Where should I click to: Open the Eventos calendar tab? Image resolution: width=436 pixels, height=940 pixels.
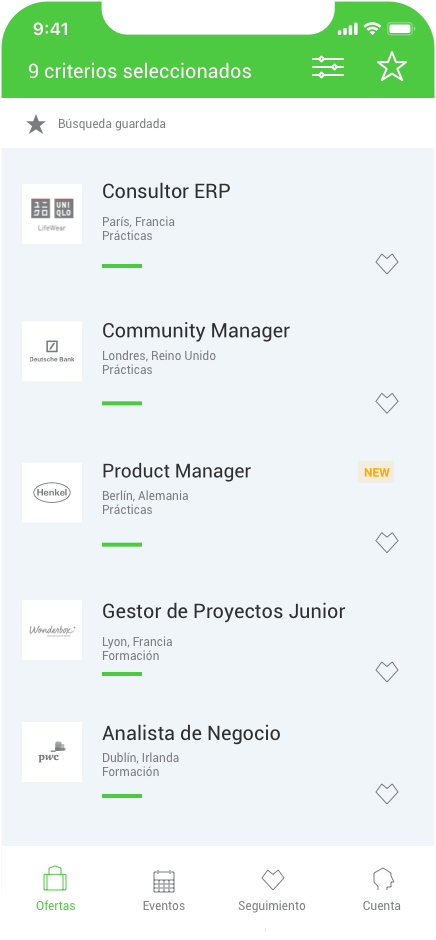164,890
